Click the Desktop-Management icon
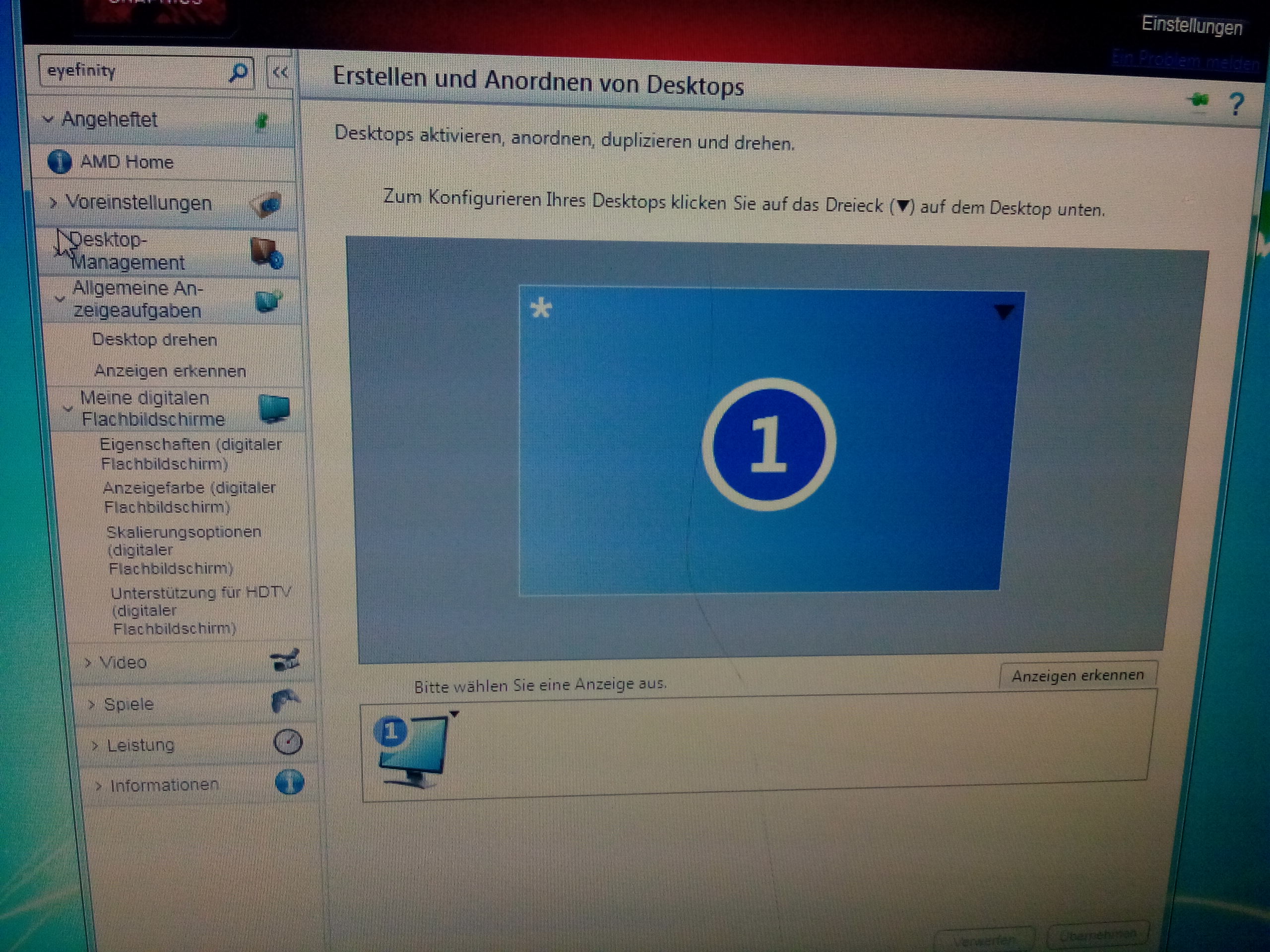The width and height of the screenshot is (1270, 952). tap(266, 253)
